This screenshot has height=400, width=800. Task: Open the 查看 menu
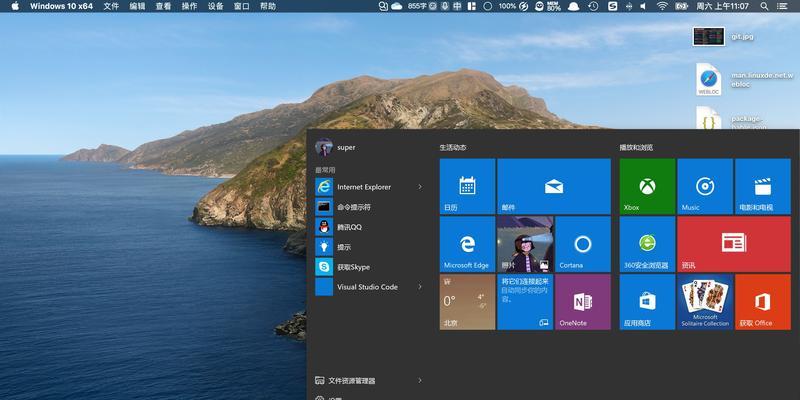163,6
